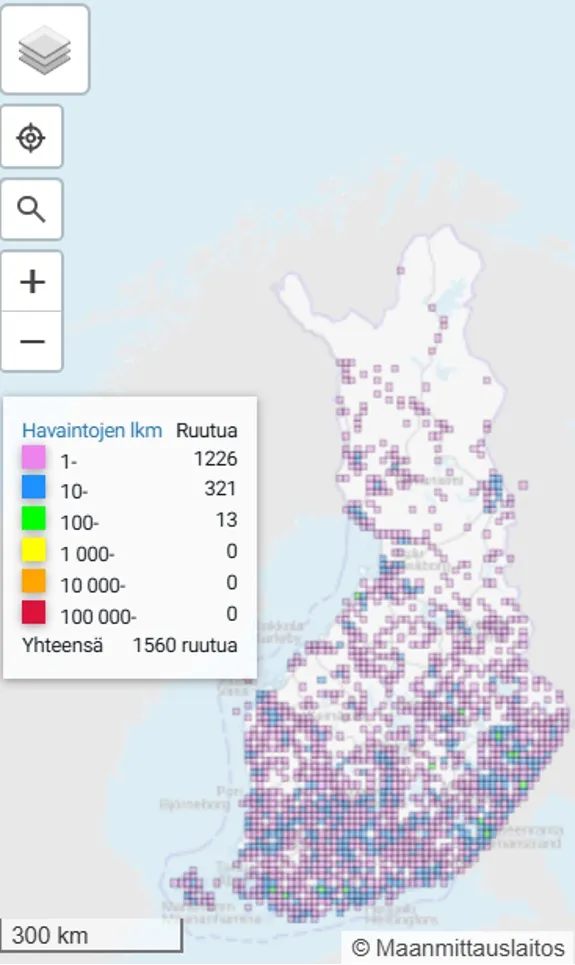Screen dimensions: 575x965
Task: Click the 10 000- legend label
Action: pyautogui.click(x=93, y=585)
